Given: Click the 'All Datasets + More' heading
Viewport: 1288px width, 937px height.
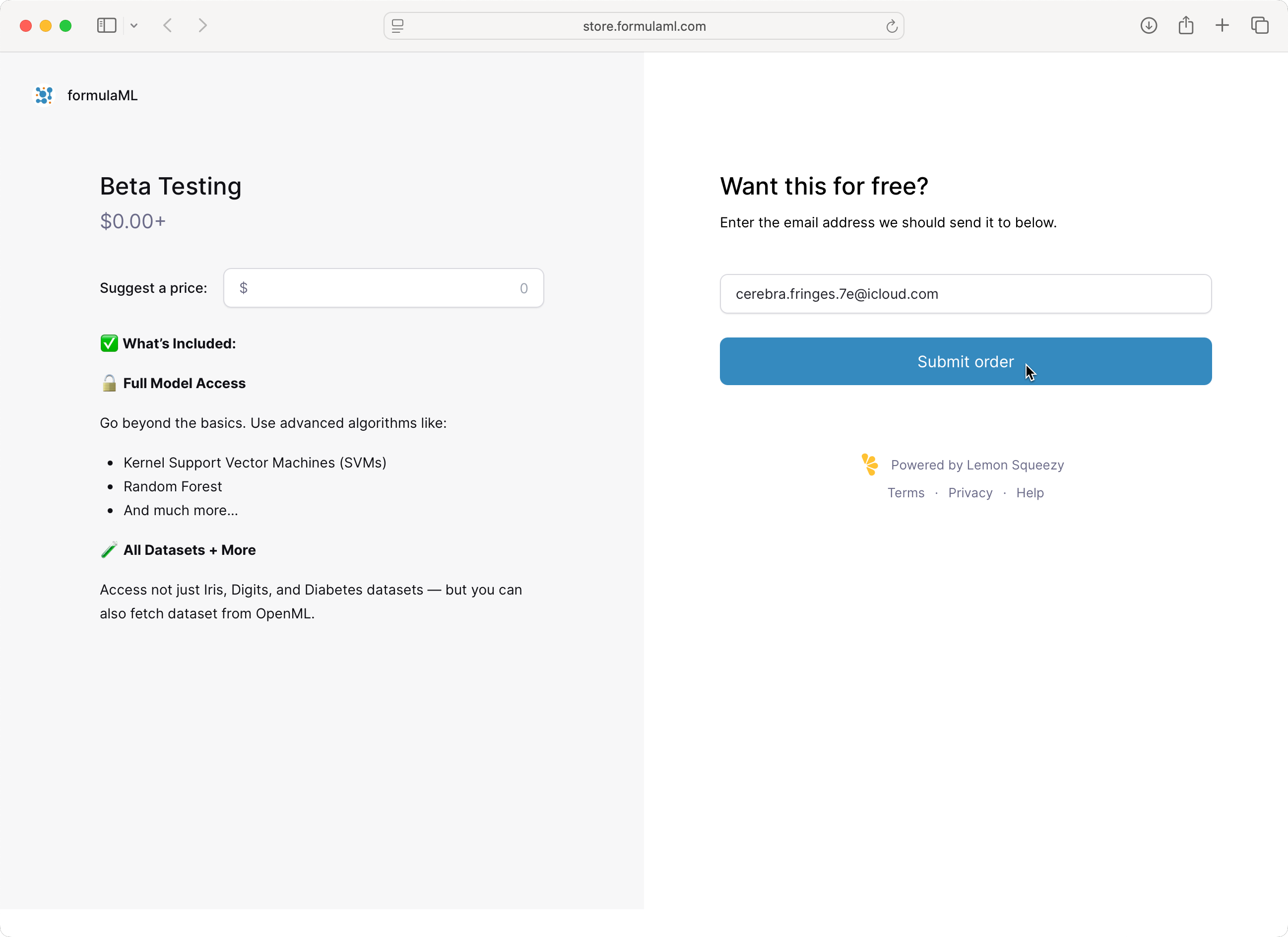Looking at the screenshot, I should [x=190, y=549].
